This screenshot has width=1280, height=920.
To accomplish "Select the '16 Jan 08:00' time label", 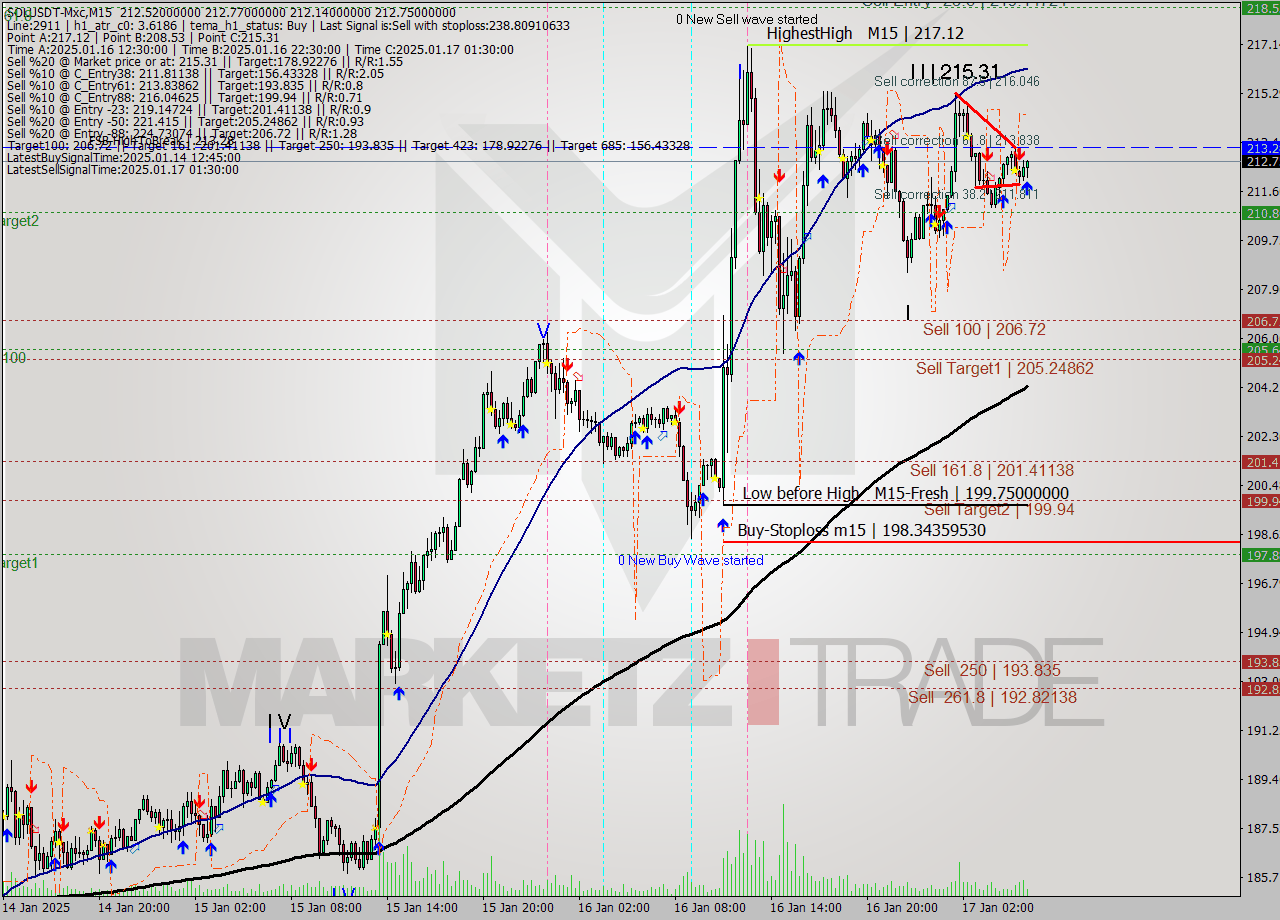I will click(x=709, y=908).
